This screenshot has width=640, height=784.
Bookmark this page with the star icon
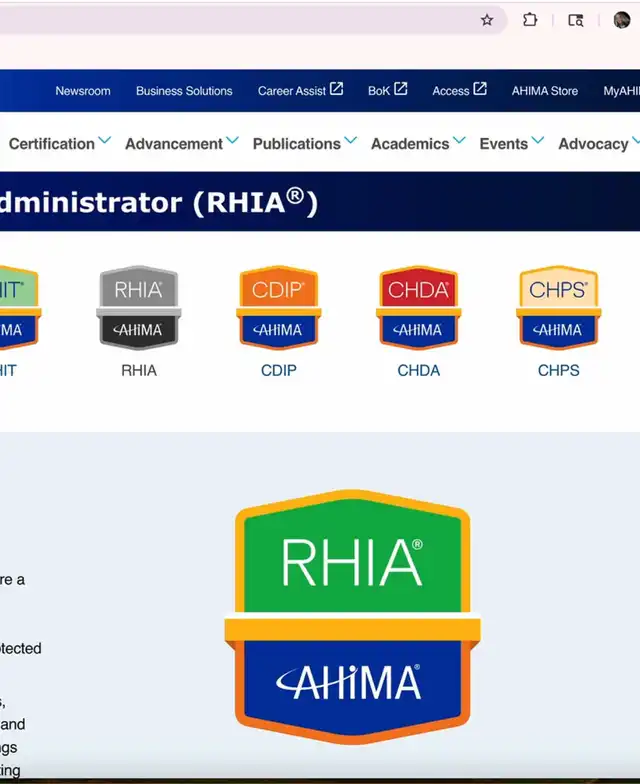487,20
